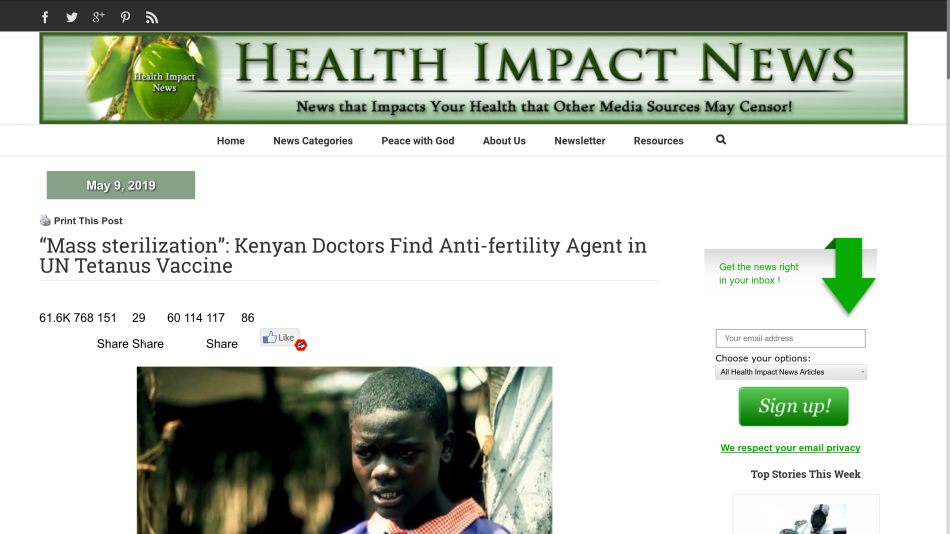Open the Twitter profile icon
Screen dimensions: 950x534
coord(71,17)
